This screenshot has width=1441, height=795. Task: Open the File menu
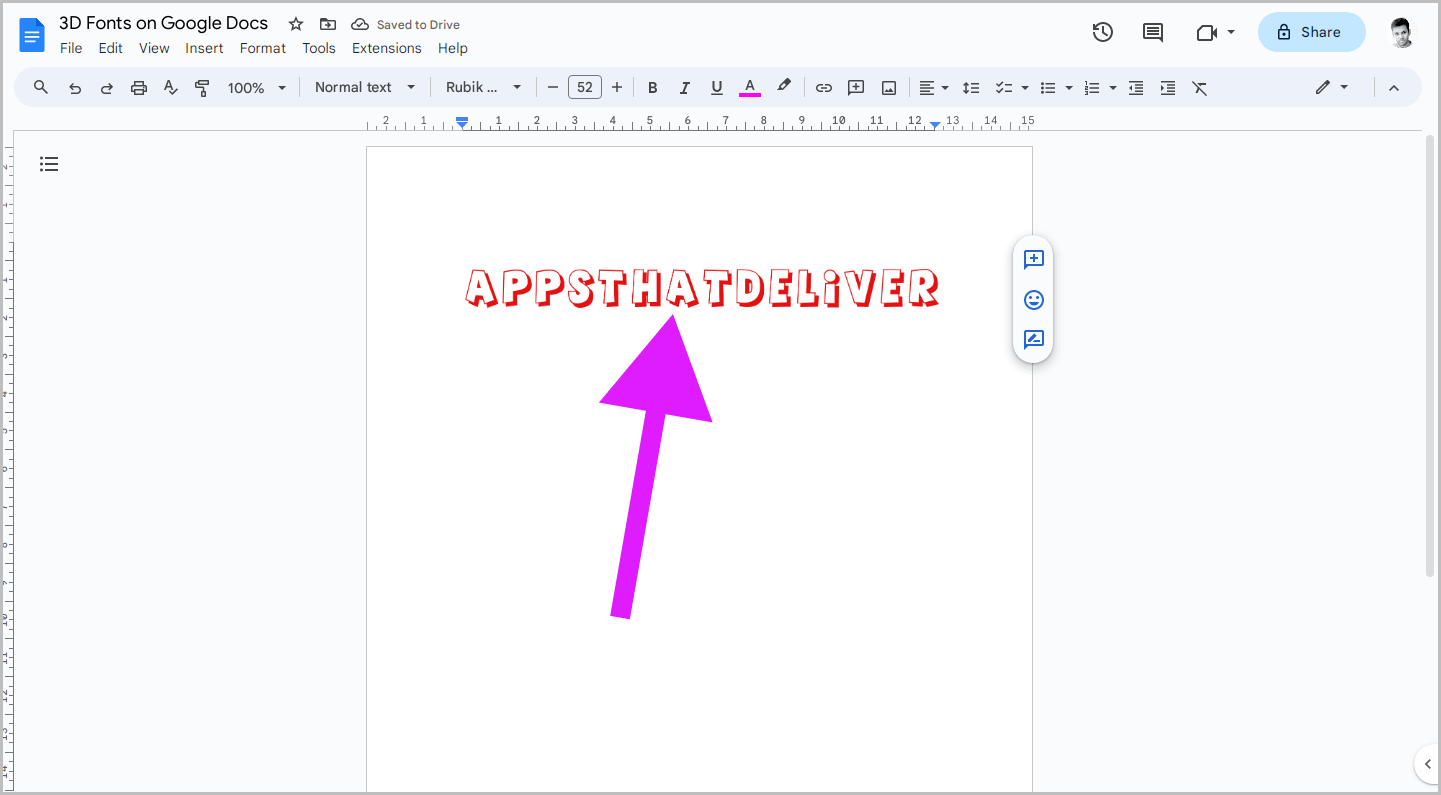click(71, 48)
